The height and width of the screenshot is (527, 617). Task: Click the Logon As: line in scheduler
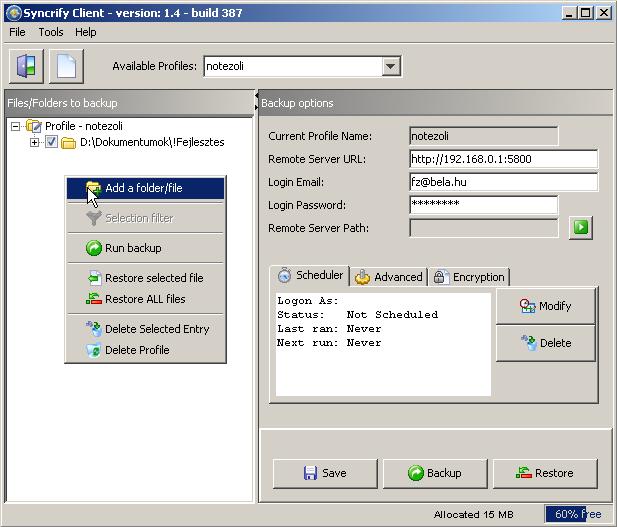(x=308, y=301)
